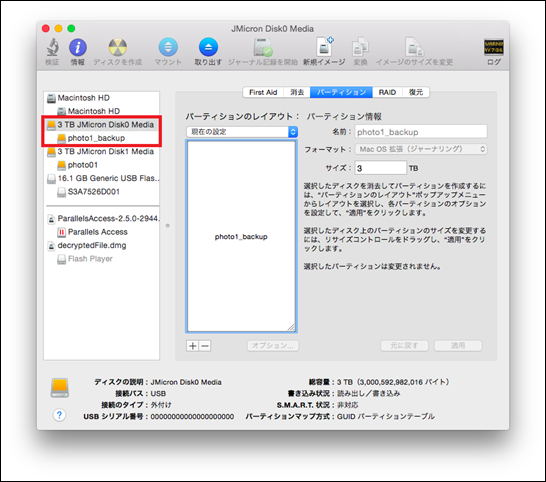Click the USB serial number 000000000000000000
Screen dimensions: 546x482
[x=192, y=417]
